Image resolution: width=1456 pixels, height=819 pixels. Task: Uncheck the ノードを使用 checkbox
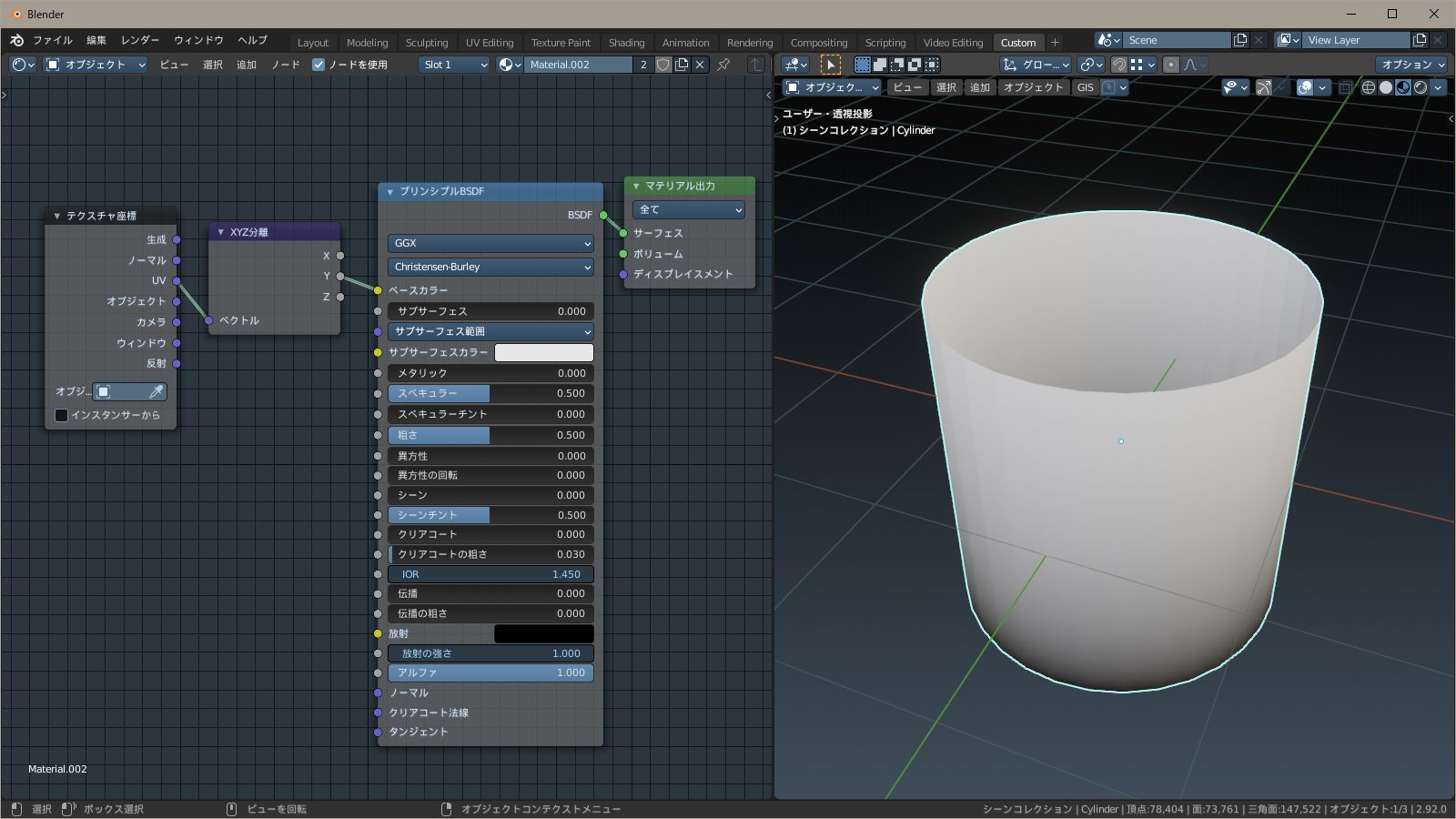318,65
